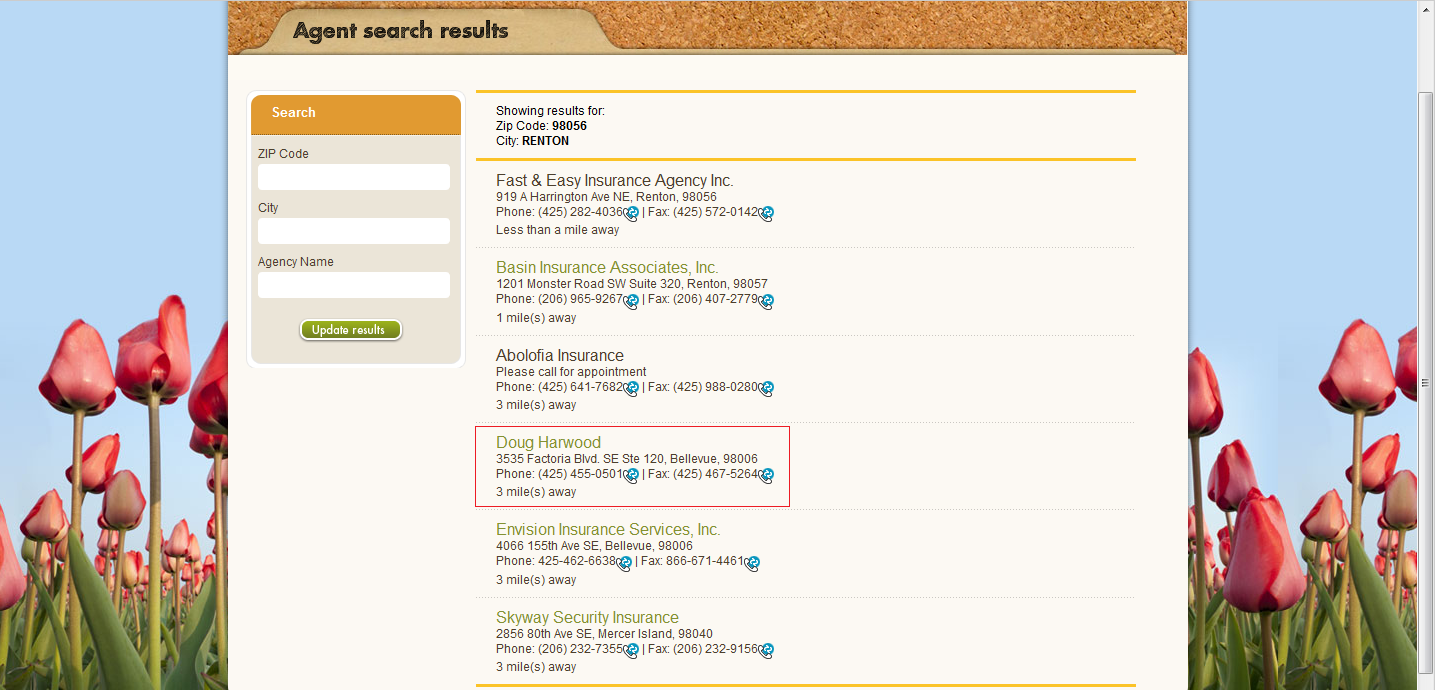Click 'Less than a mile away' text
The width and height of the screenshot is (1439, 690).
(558, 230)
